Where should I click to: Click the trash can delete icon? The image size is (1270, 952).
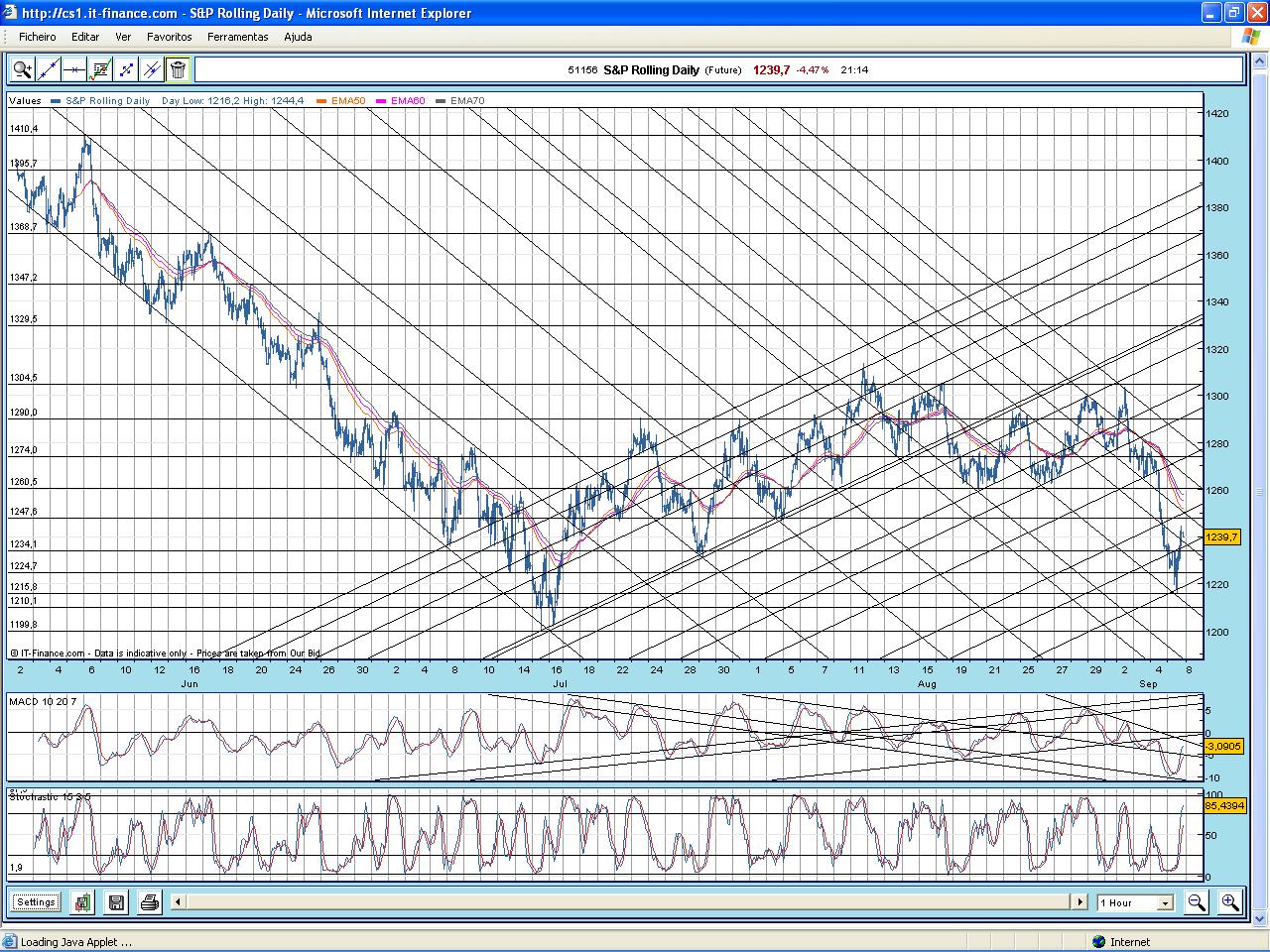178,69
